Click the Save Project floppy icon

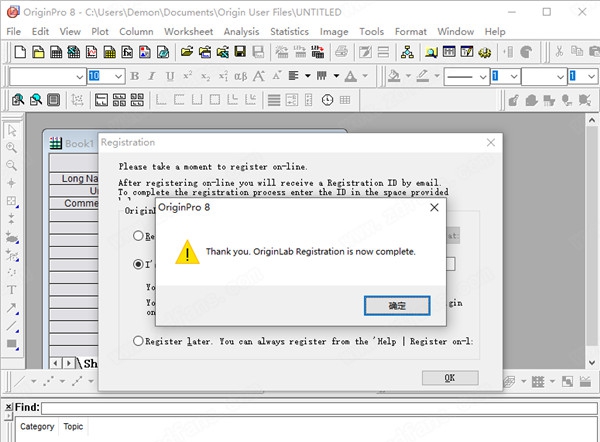coord(240,52)
